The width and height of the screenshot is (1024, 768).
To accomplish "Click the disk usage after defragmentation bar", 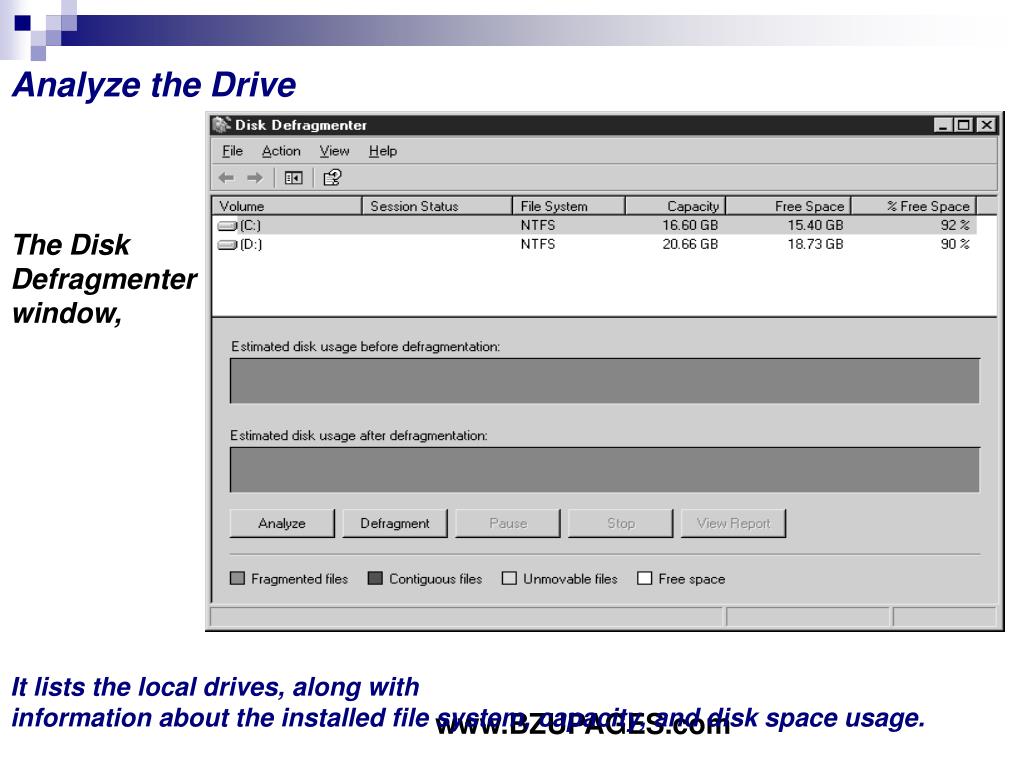I will tap(605, 470).
